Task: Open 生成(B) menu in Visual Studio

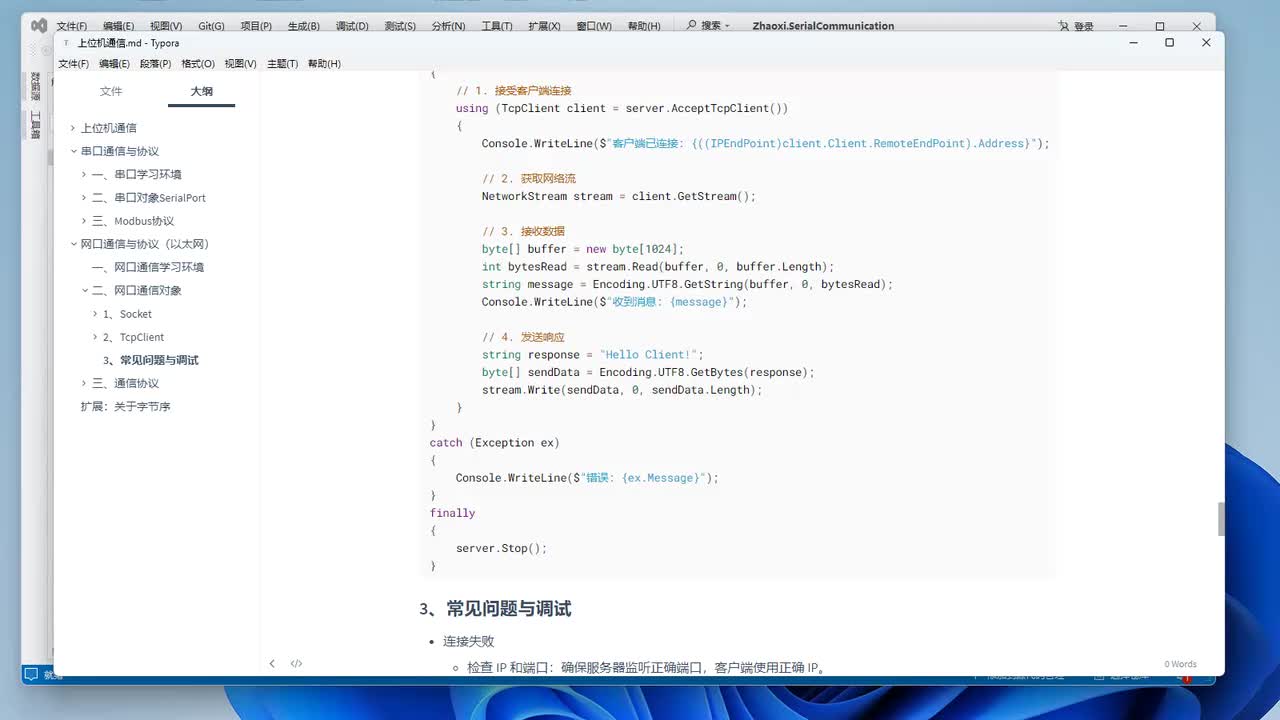Action: pos(304,26)
